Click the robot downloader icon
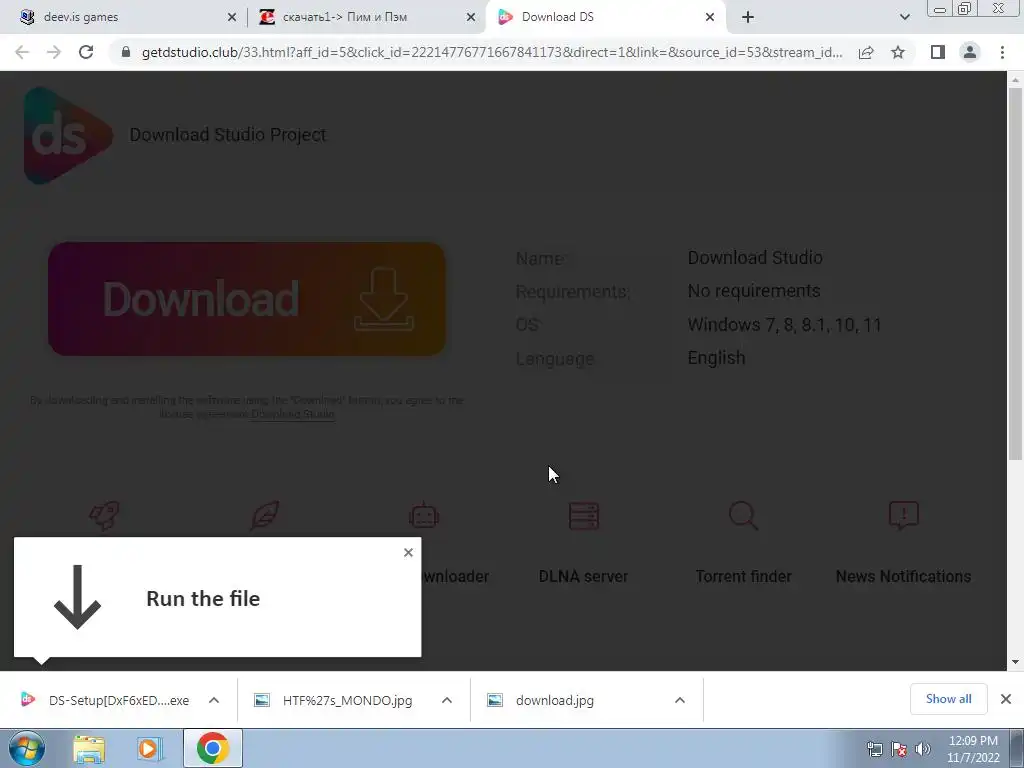Image resolution: width=1024 pixels, height=768 pixels. point(424,515)
